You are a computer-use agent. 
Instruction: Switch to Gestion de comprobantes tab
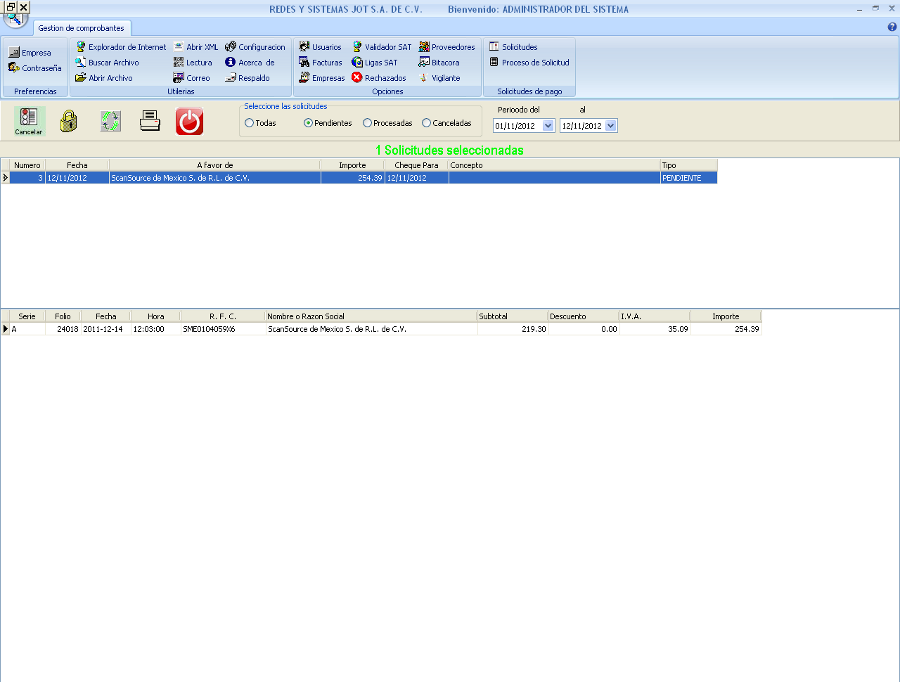pyautogui.click(x=81, y=28)
